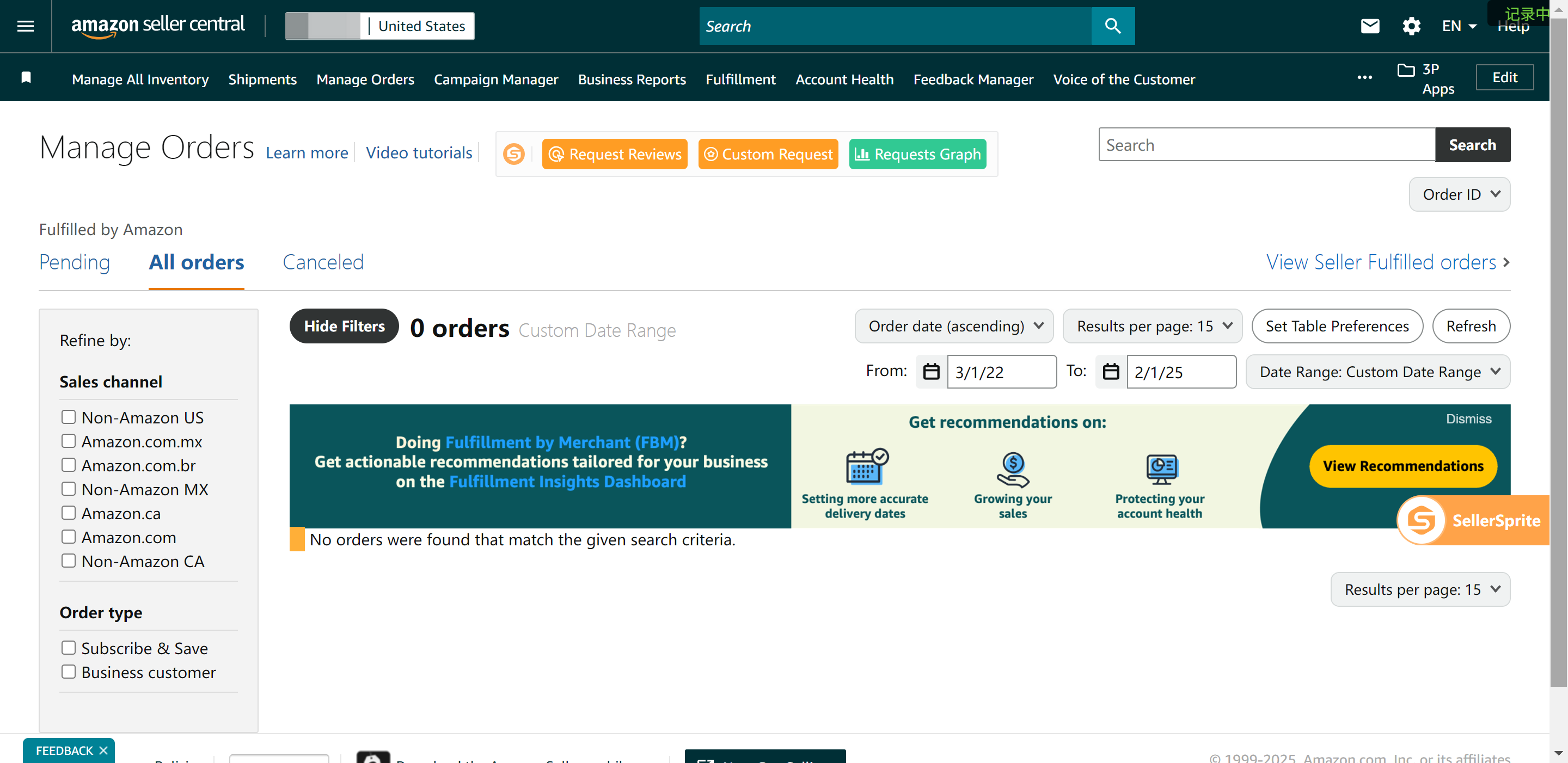Screen dimensions: 1568x763
Task: Open Business Reports menu item
Action: click(x=631, y=79)
